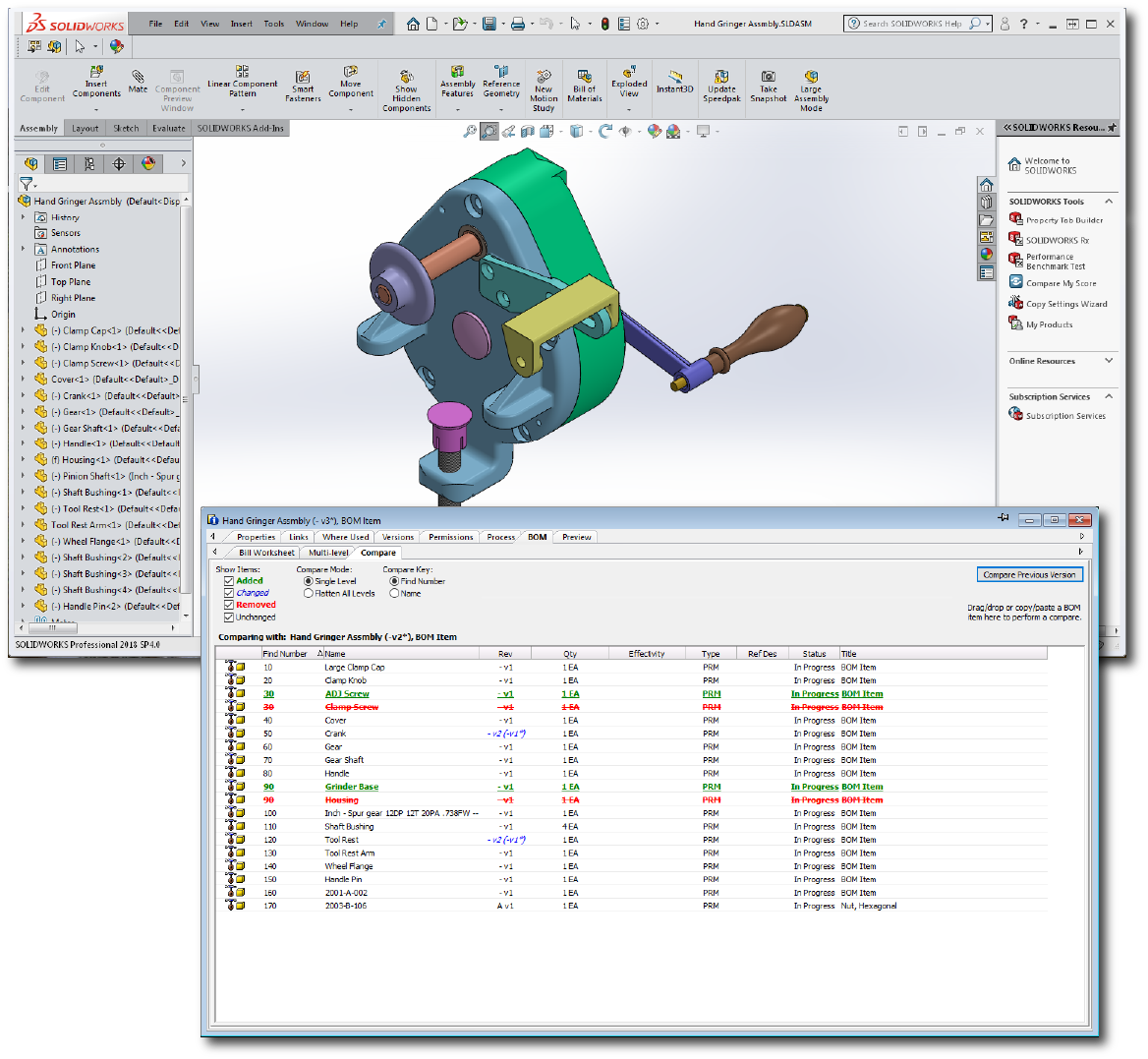1148x1059 pixels.
Task: Click the Print icon in top toolbar
Action: [518, 25]
